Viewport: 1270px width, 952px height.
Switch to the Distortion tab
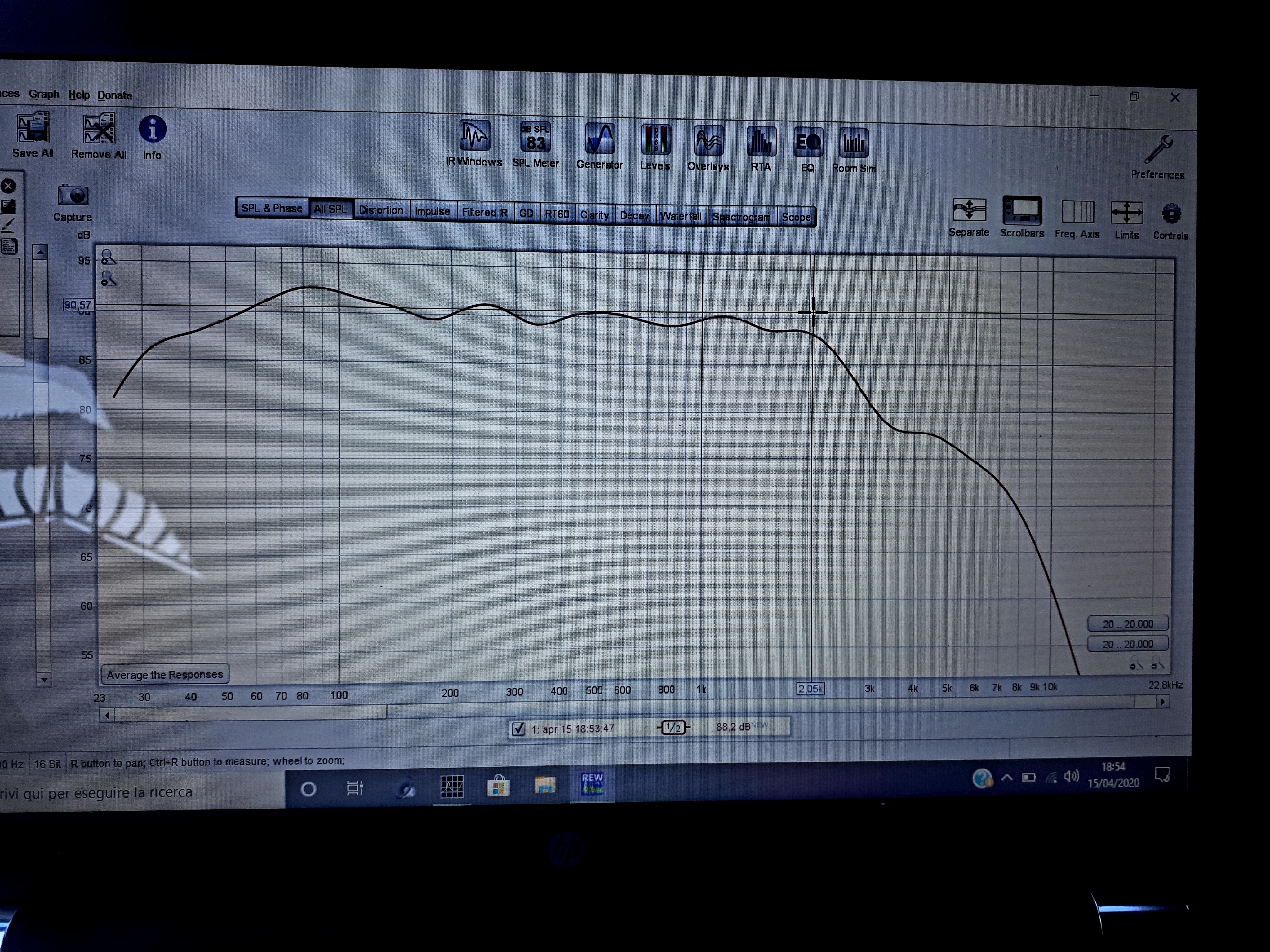point(381,210)
